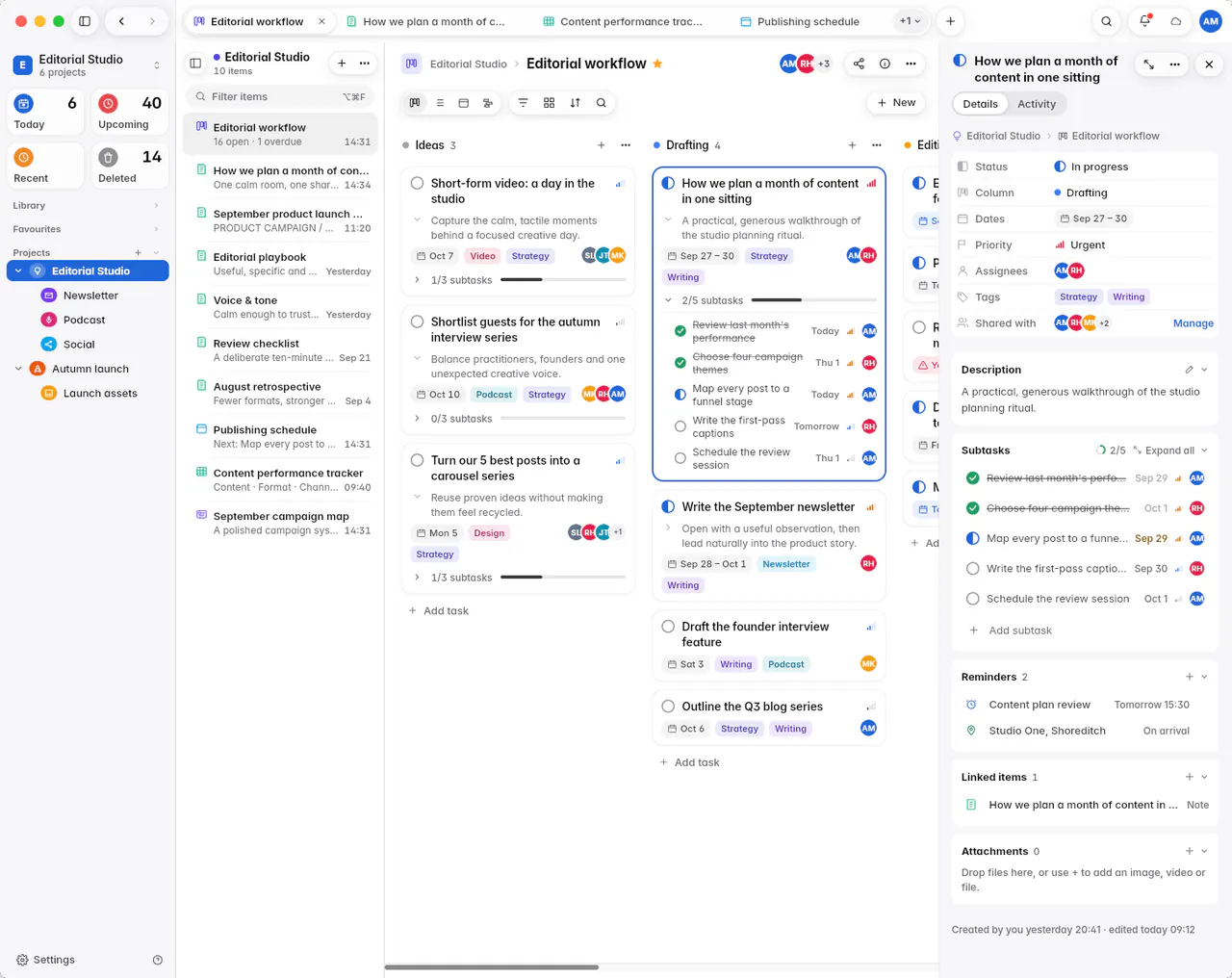Switch to the board view icon
Screen dimensions: 1232x978
click(x=415, y=103)
